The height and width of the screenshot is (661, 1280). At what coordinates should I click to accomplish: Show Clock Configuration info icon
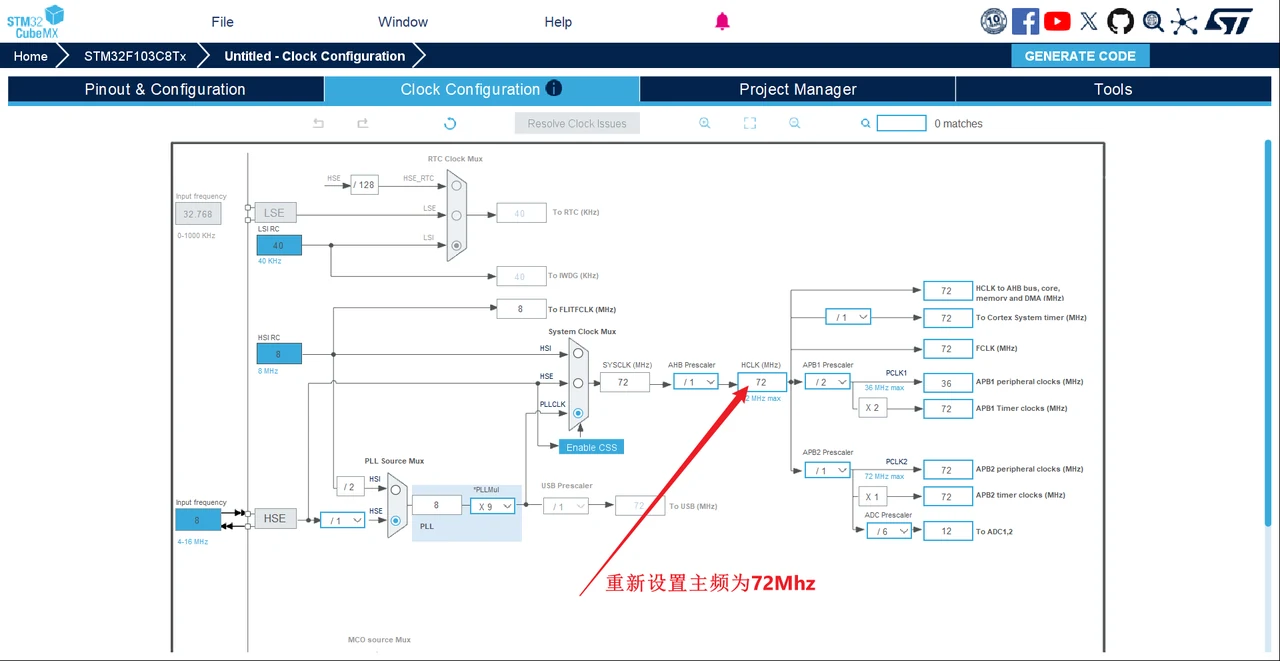(554, 88)
